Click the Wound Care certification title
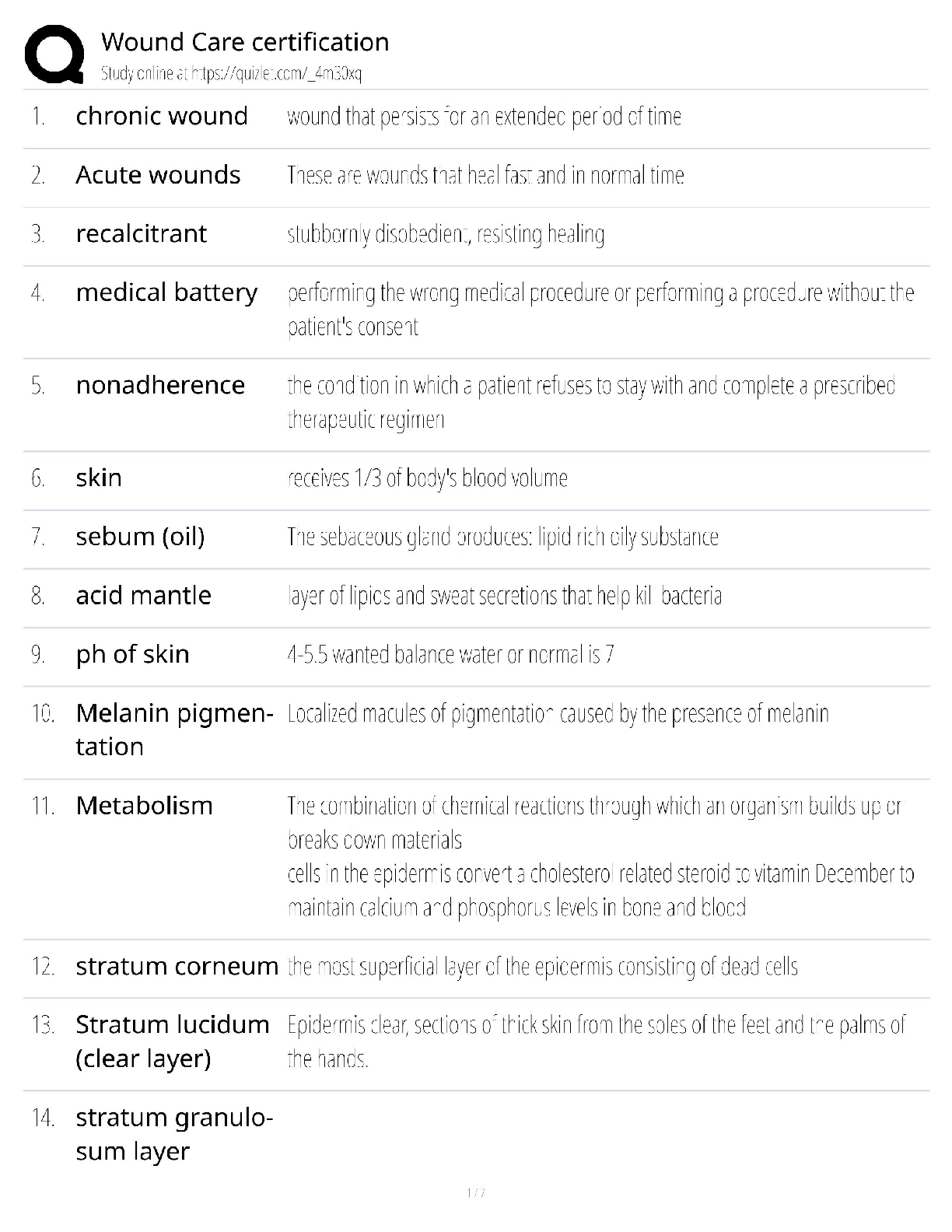 tap(245, 42)
